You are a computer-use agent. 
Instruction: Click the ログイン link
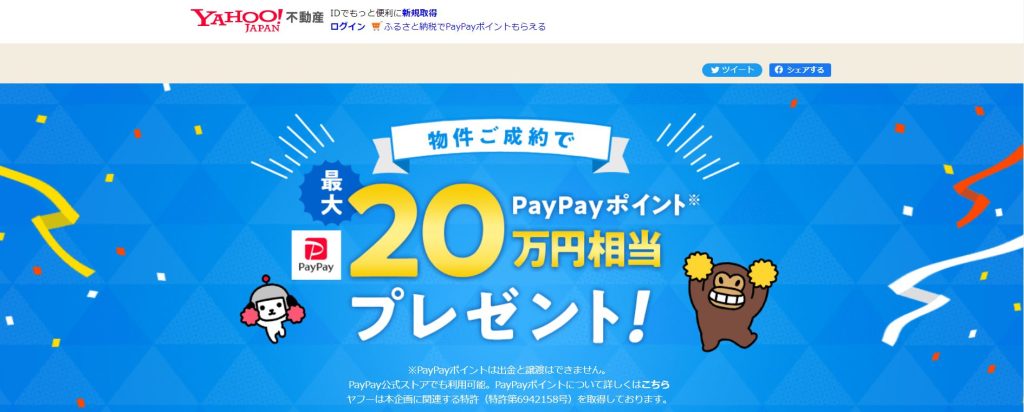(x=347, y=27)
